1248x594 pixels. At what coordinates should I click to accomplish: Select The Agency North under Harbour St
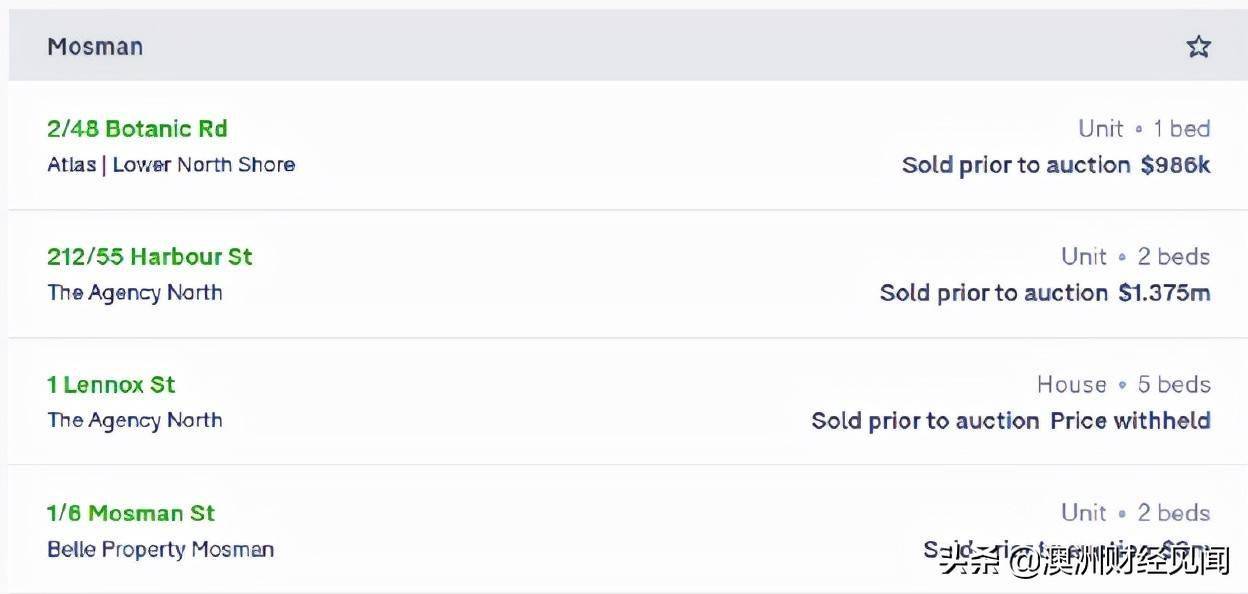coord(135,293)
